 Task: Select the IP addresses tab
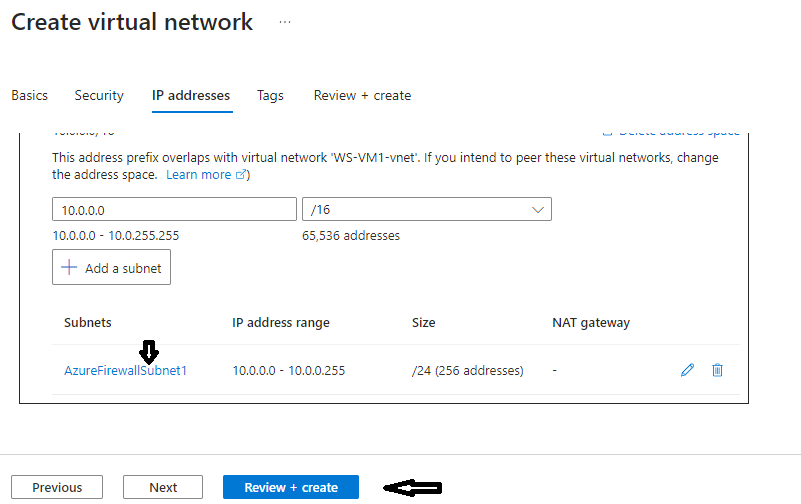coord(191,96)
